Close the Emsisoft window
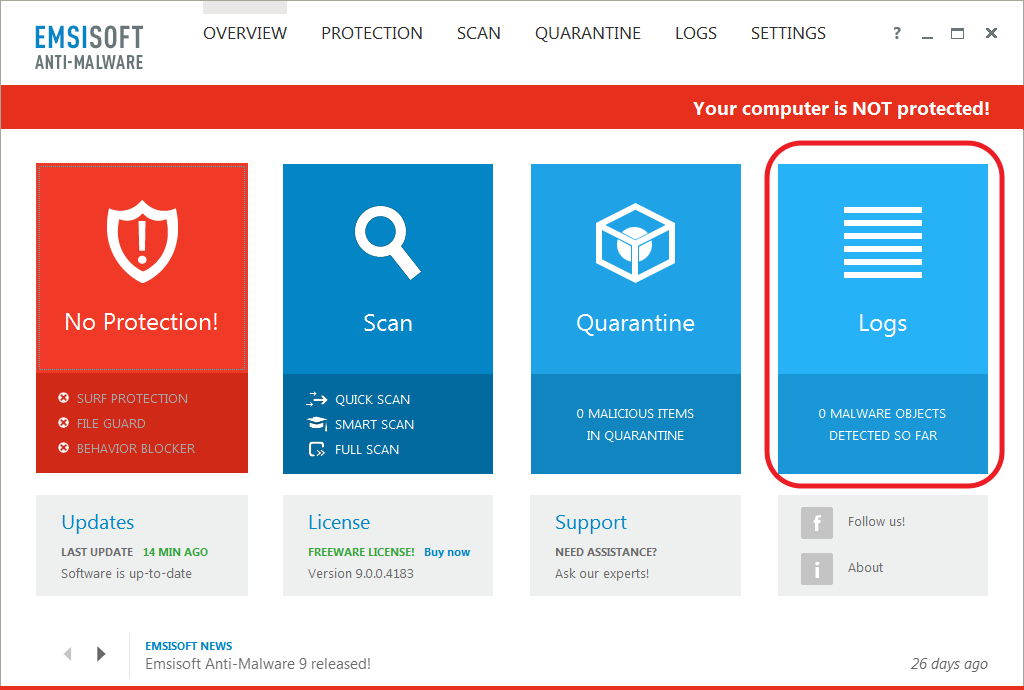This screenshot has width=1024, height=690. [x=991, y=33]
